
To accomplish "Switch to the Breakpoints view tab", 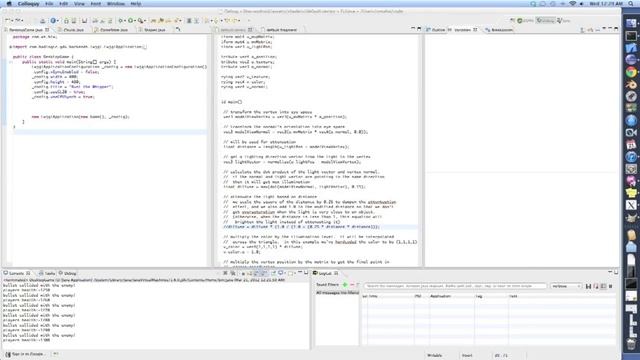I will click(499, 30).
